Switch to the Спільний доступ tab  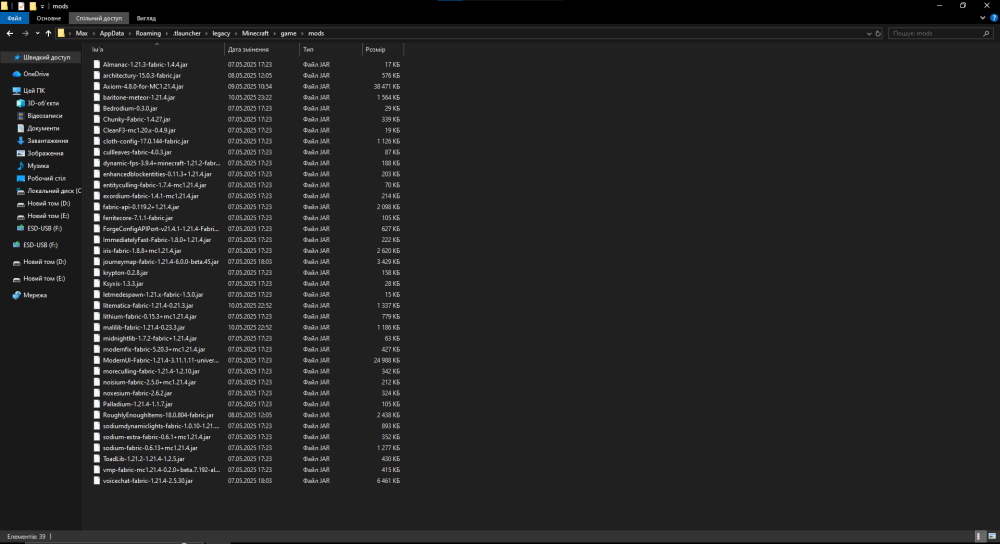coord(99,18)
